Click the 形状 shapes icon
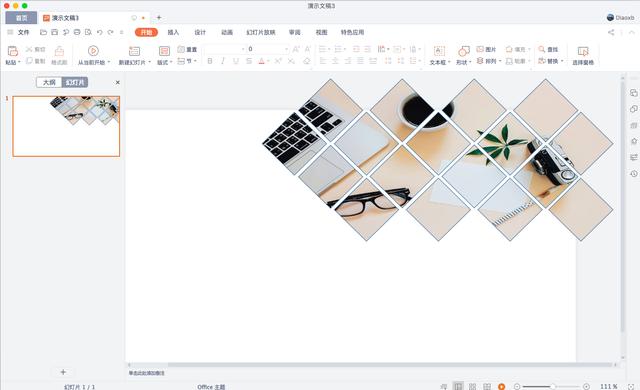Viewport: 640px width, 390px height. [463, 51]
